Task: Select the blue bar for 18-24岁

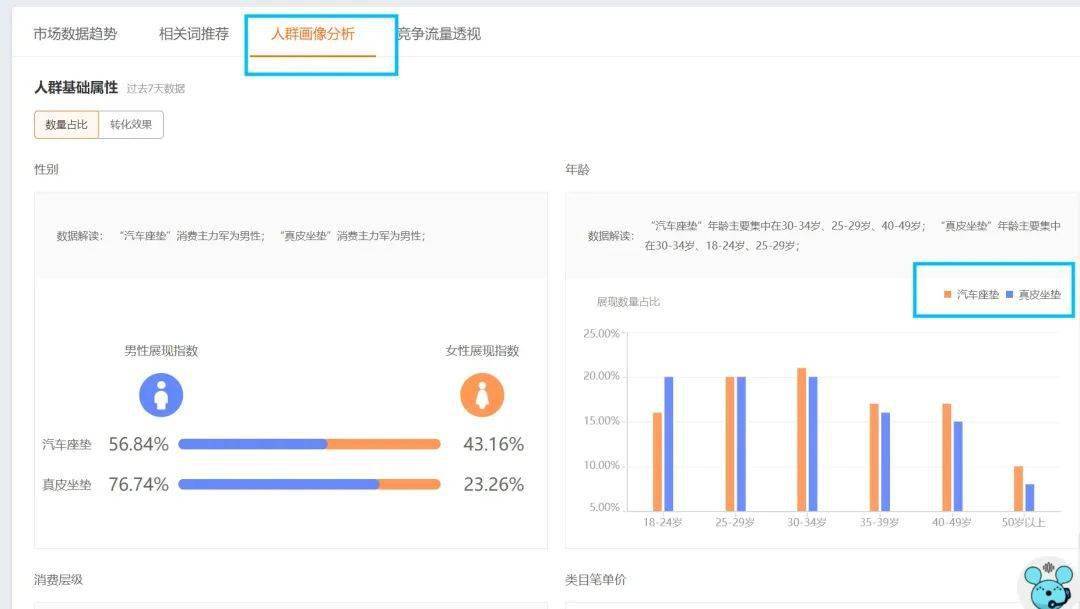Action: click(669, 444)
